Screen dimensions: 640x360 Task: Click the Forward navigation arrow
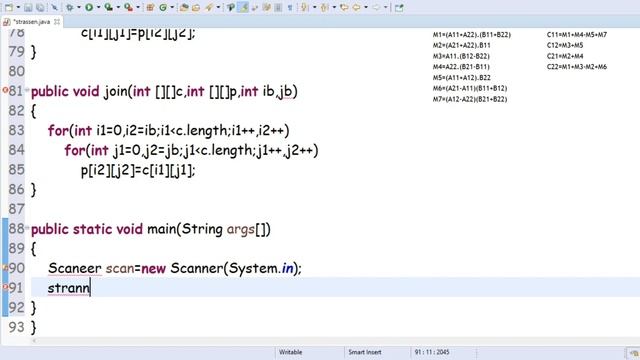pos(376,7)
